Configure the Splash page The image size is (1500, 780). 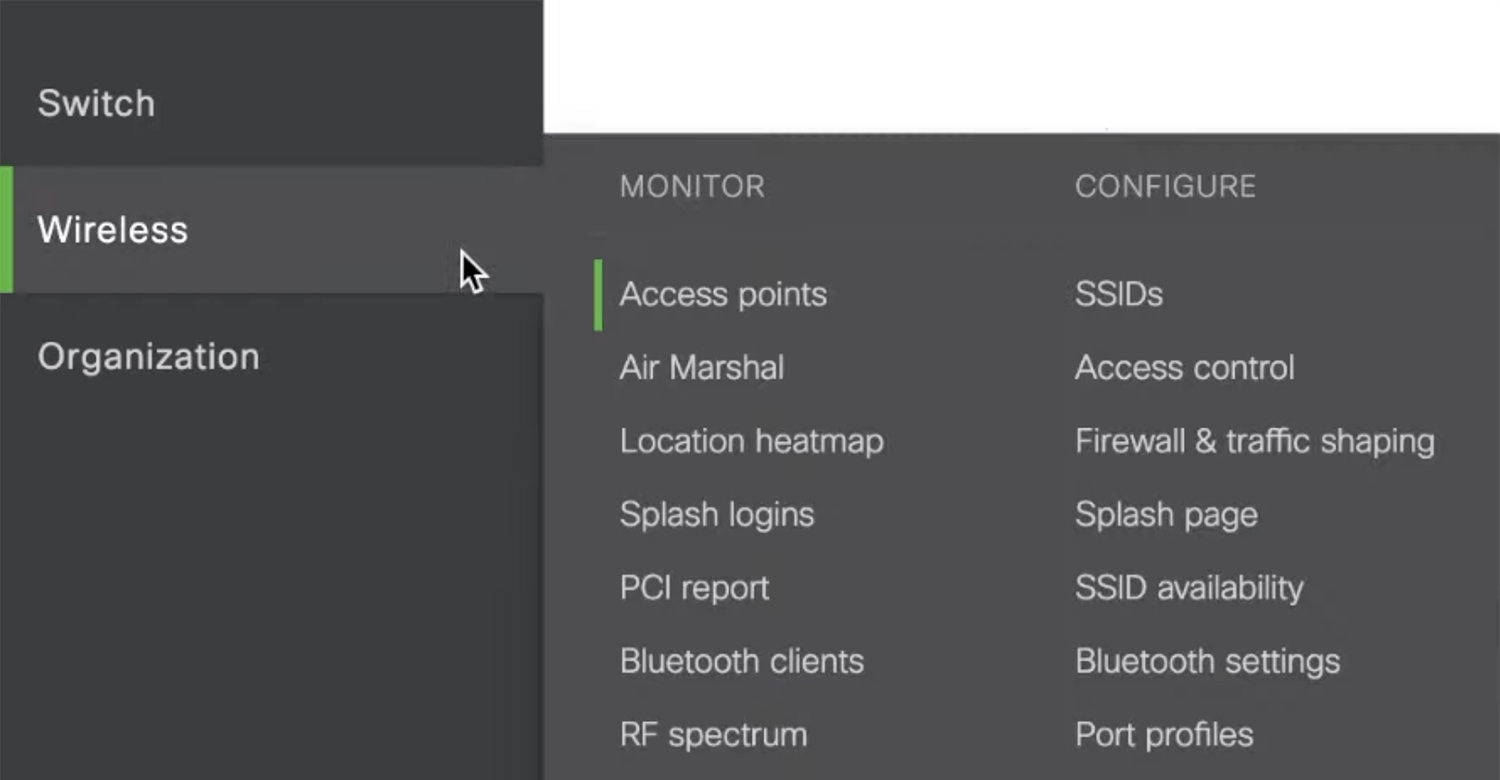[1166, 514]
